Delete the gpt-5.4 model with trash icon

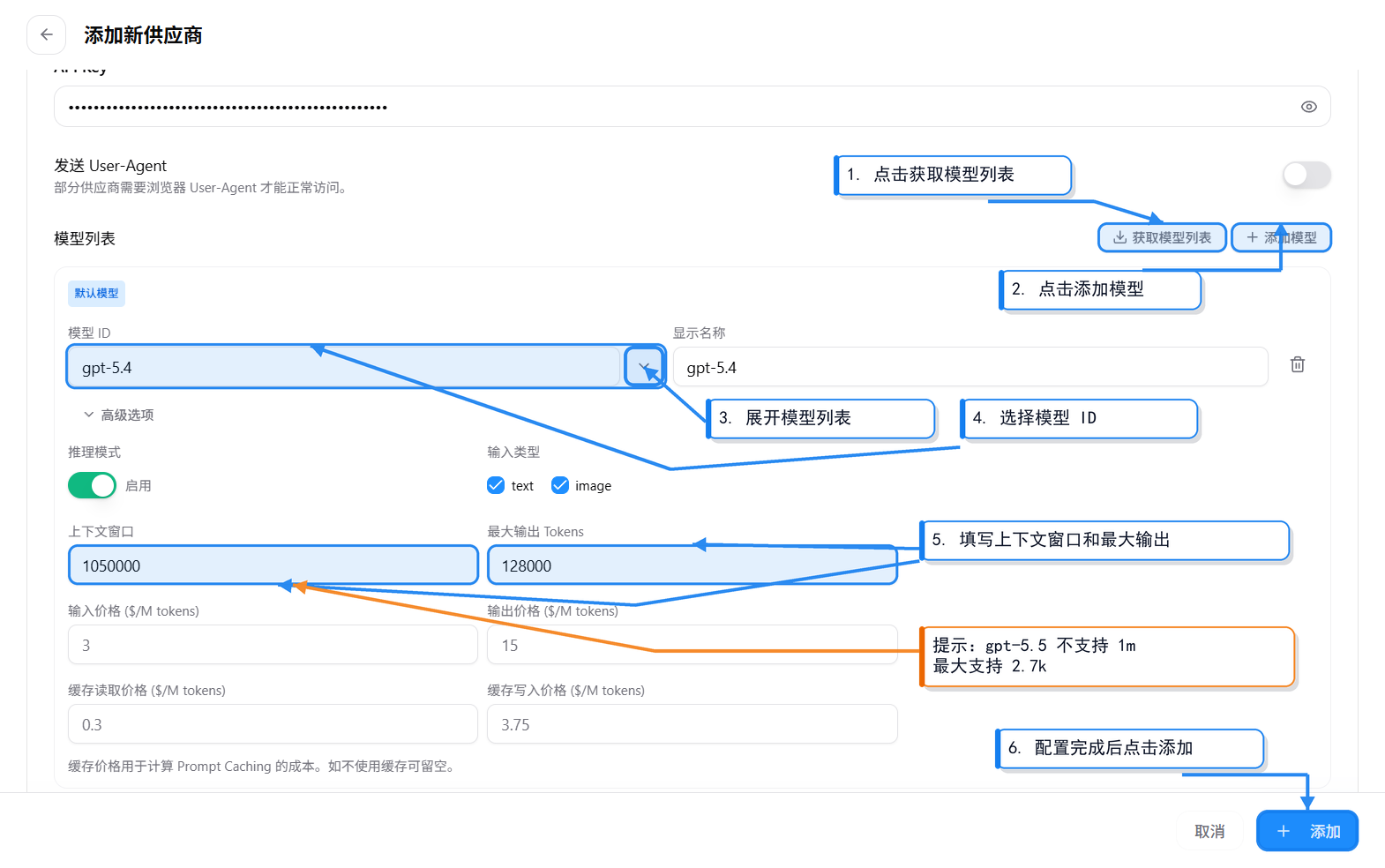(x=1298, y=364)
